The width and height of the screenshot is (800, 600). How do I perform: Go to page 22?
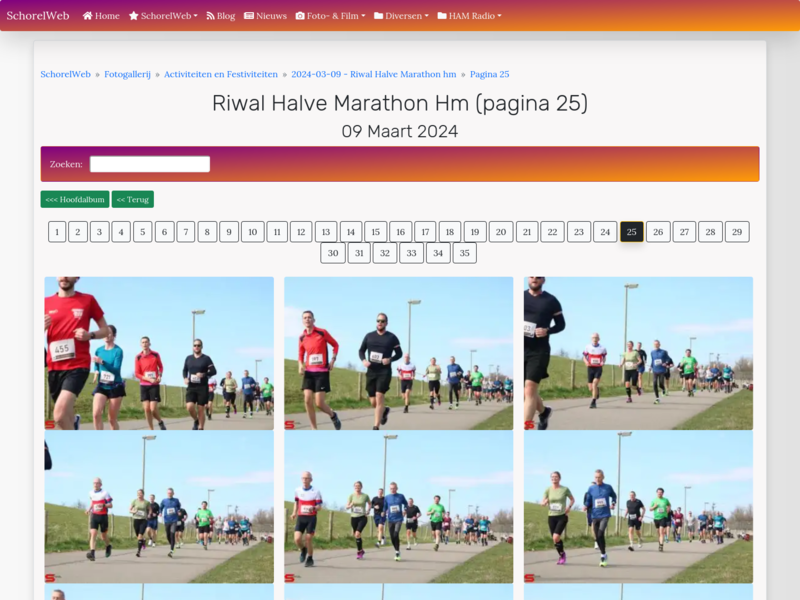pyautogui.click(x=553, y=232)
